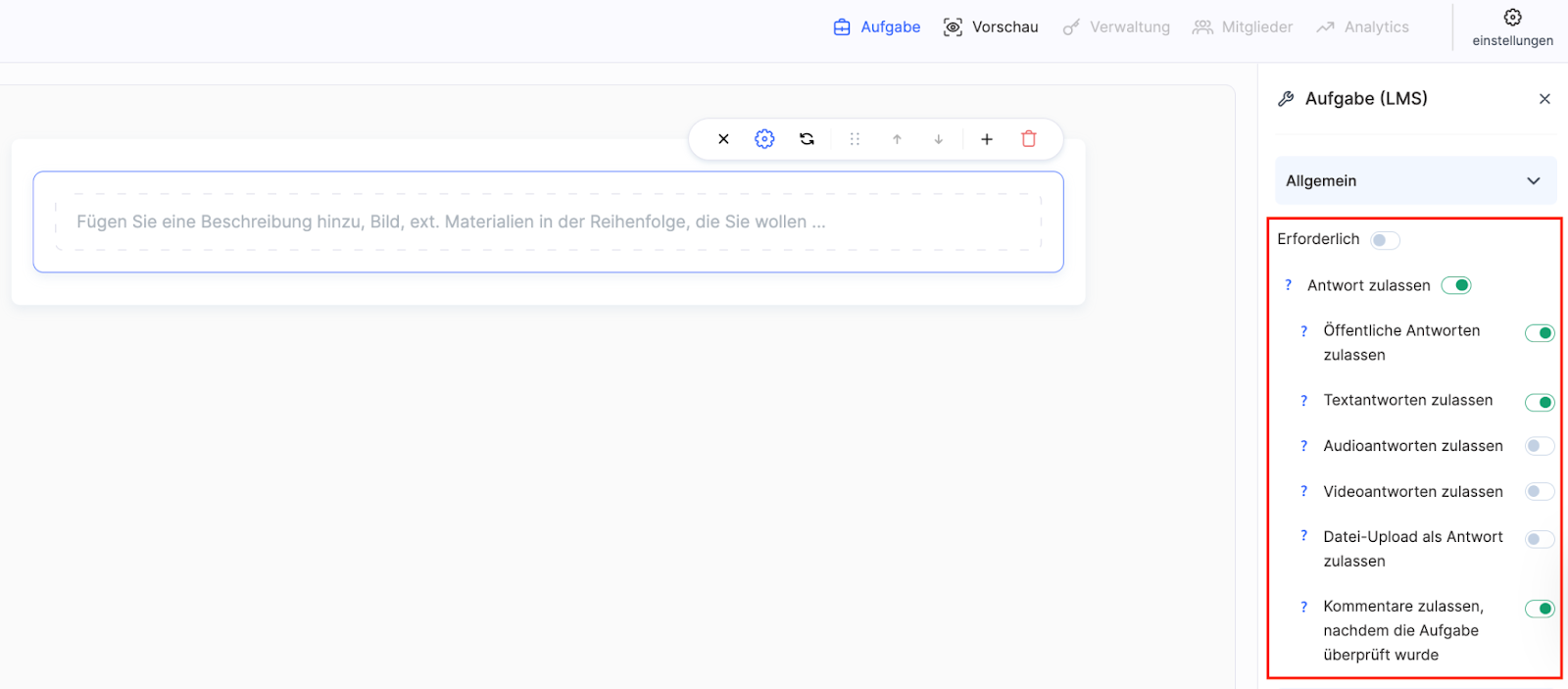1568x689 pixels.
Task: Open the Mitglieder tab
Action: (x=1243, y=27)
